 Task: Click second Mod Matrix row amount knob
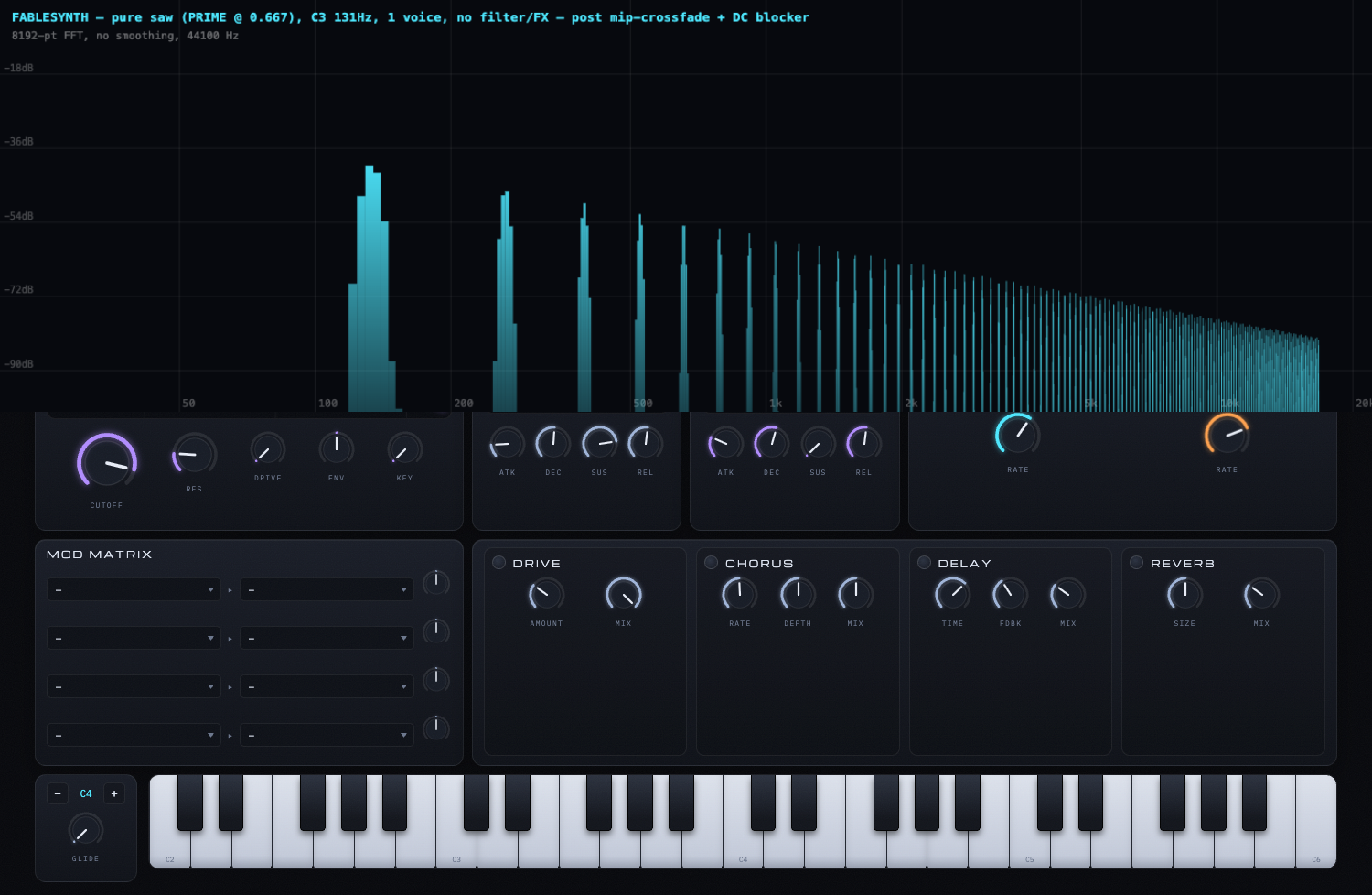click(436, 631)
